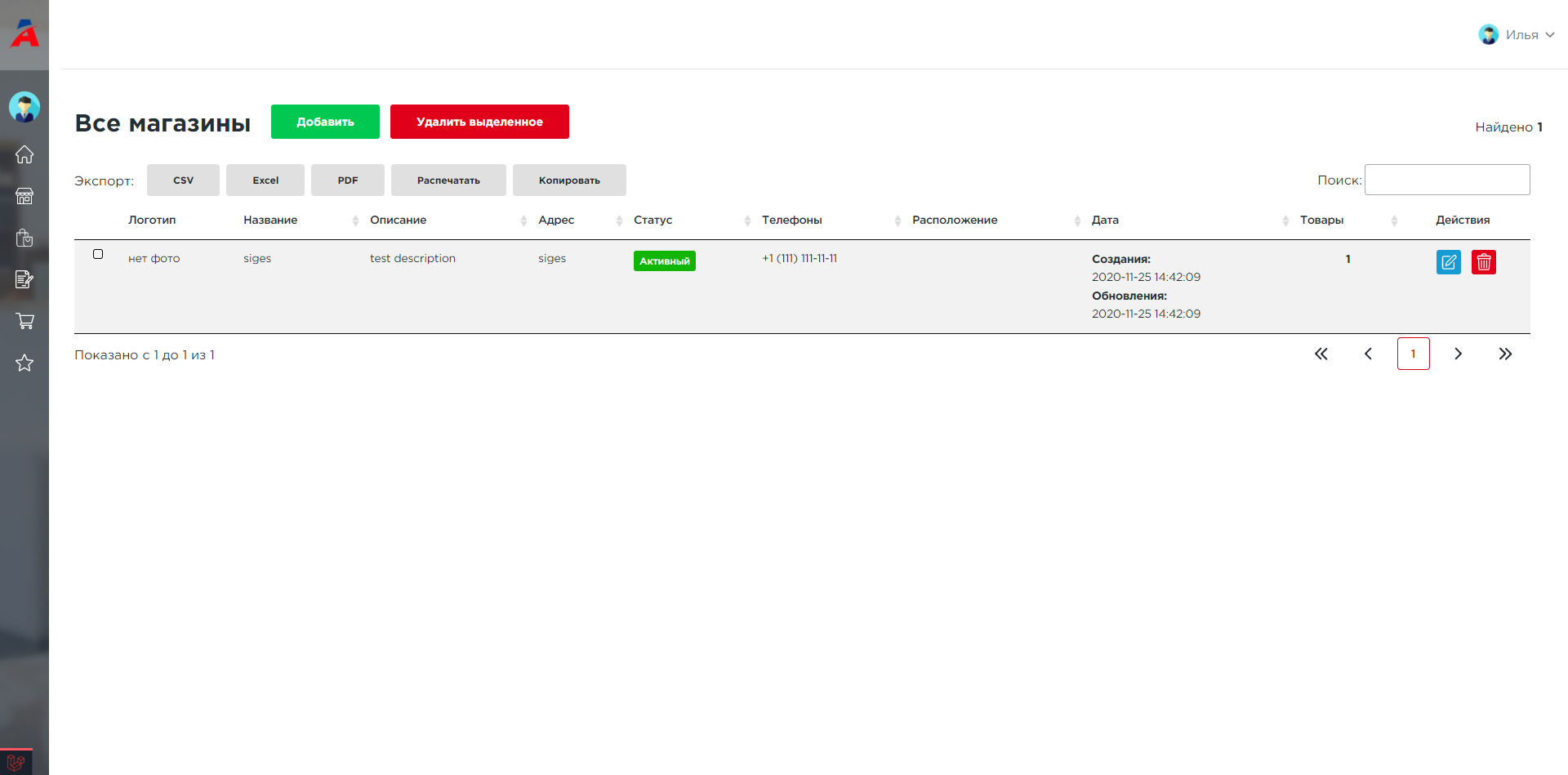Click the Копировать button
Screen dimensions: 1568x775
tap(569, 180)
